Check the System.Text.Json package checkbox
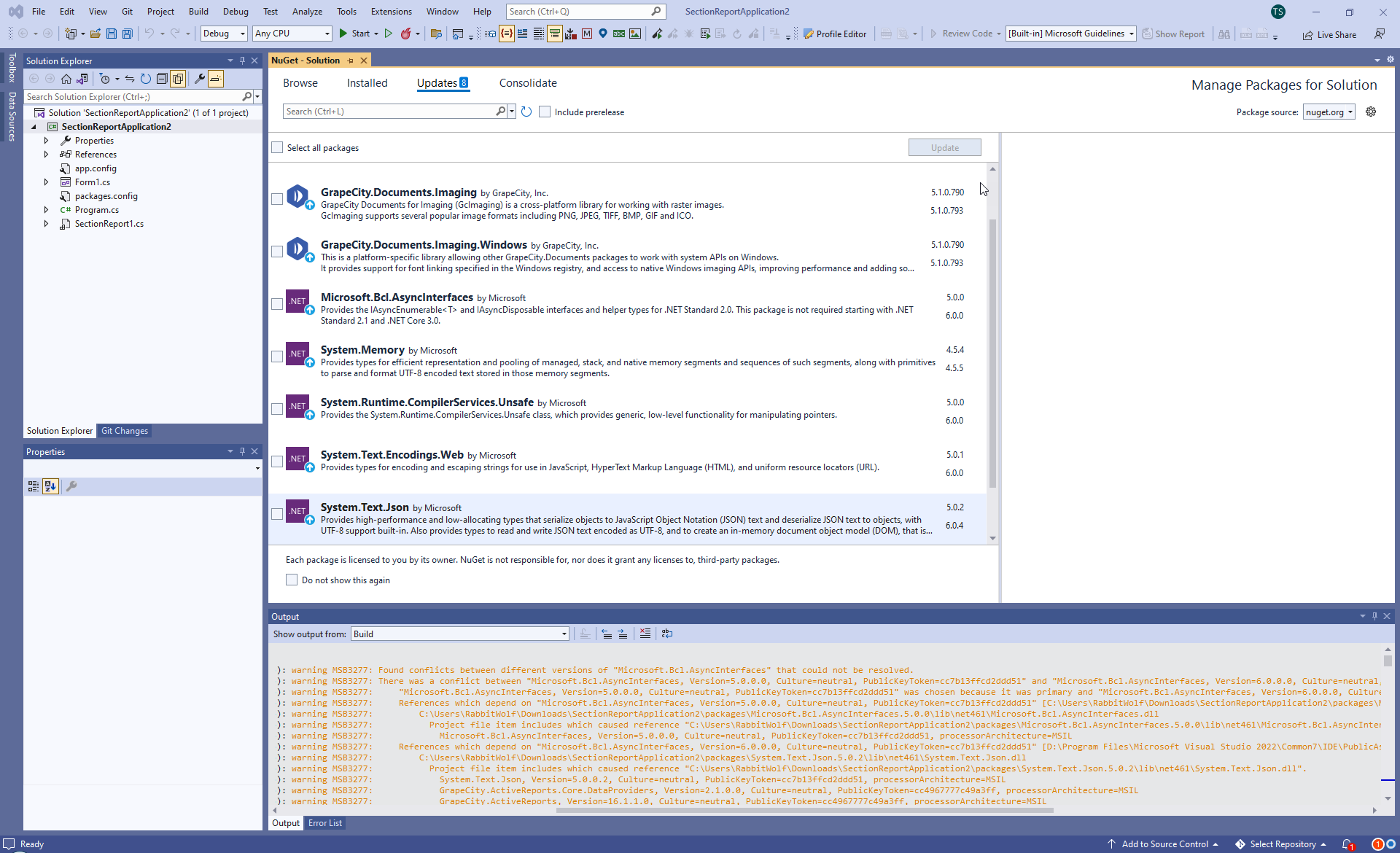 tap(277, 514)
